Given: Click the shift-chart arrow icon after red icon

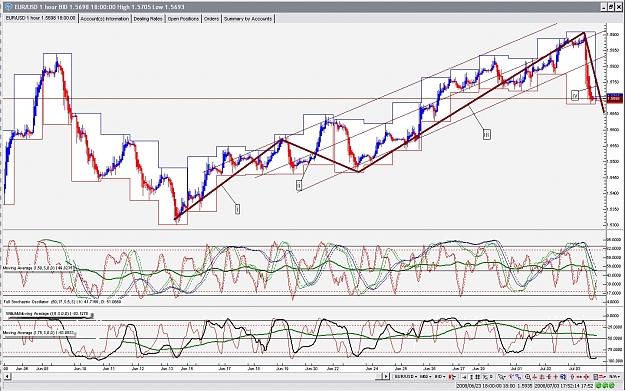Looking at the screenshot, I should point(464,377).
